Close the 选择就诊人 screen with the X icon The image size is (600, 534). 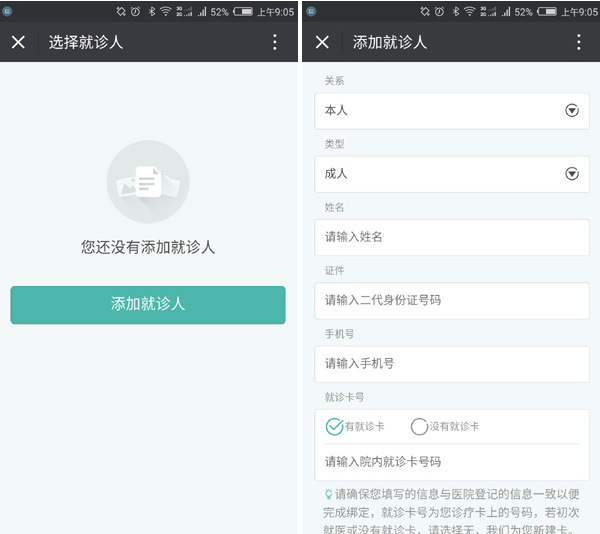[18, 42]
